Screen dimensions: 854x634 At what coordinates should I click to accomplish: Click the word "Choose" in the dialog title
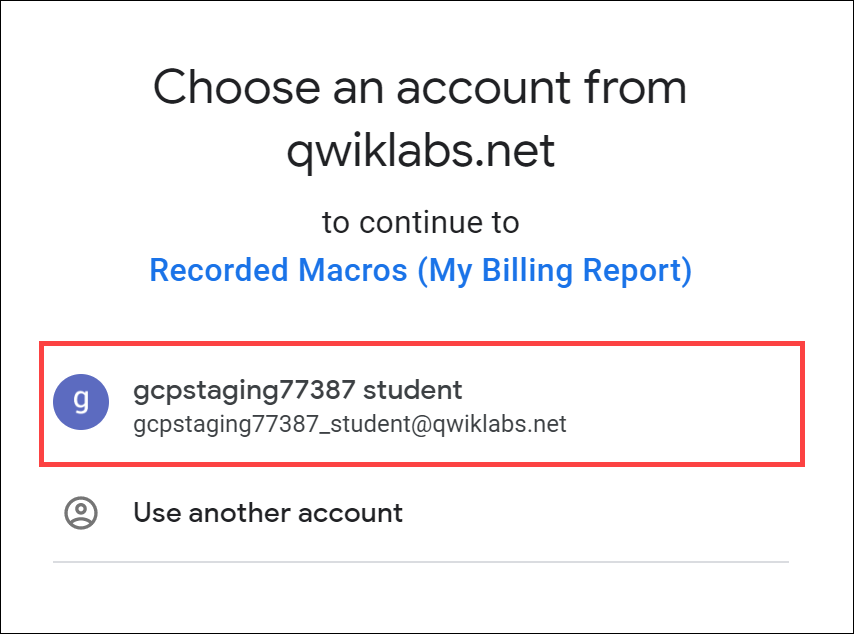(x=237, y=87)
